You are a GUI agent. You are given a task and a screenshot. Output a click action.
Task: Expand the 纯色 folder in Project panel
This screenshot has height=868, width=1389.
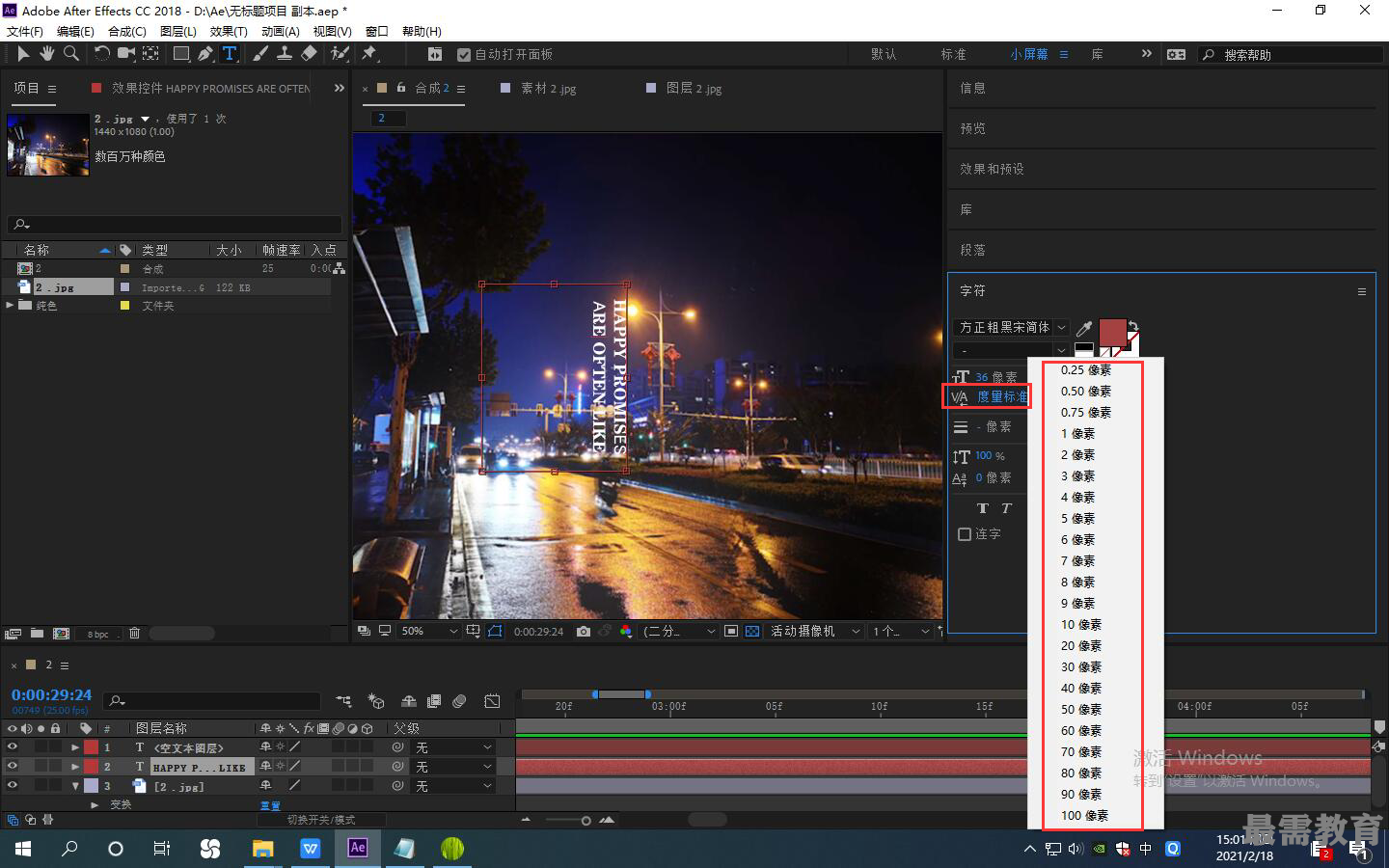[x=10, y=305]
